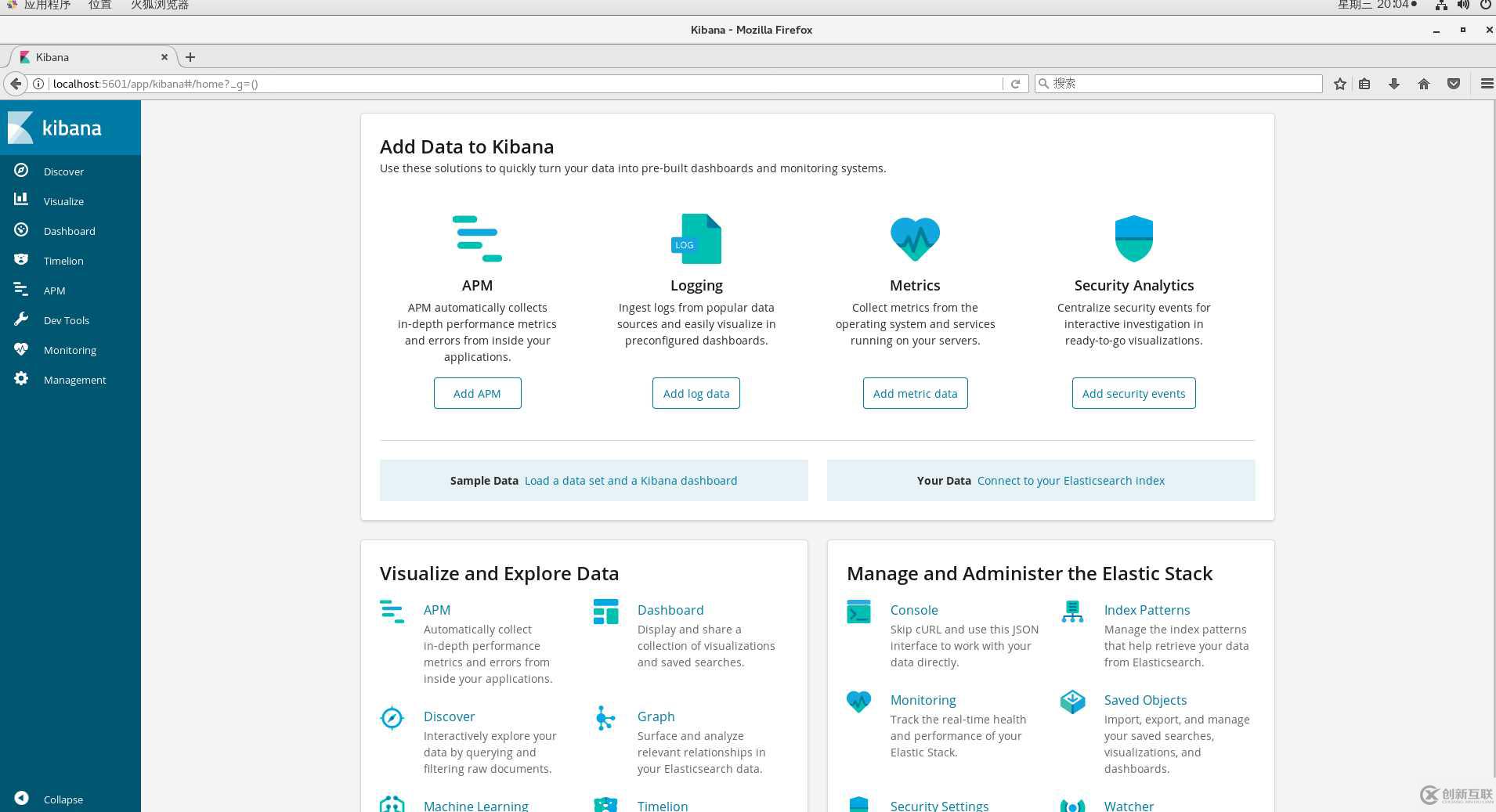Click the Security Analytics shield icon

tap(1133, 239)
